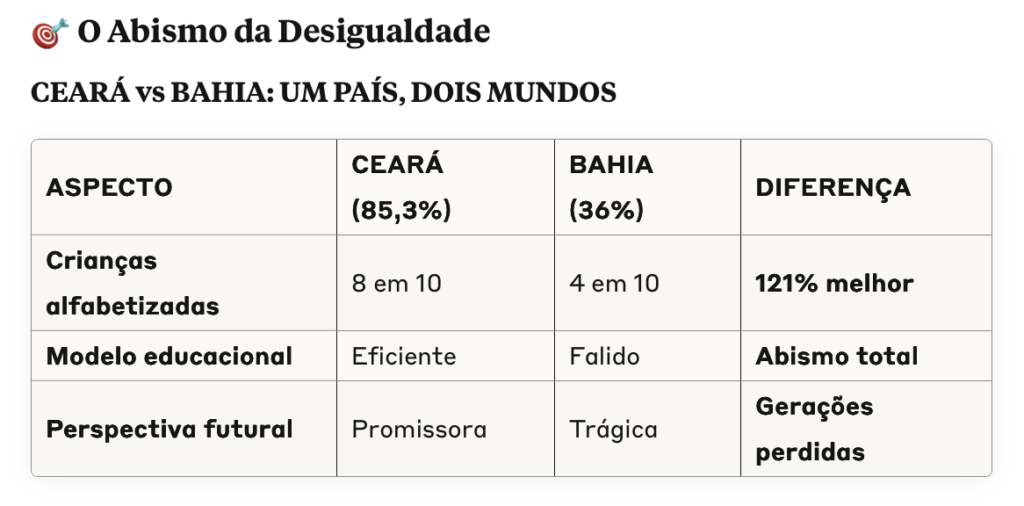The width and height of the screenshot is (1024, 506).
Task: Click the Trágica cell
Action: (x=613, y=430)
